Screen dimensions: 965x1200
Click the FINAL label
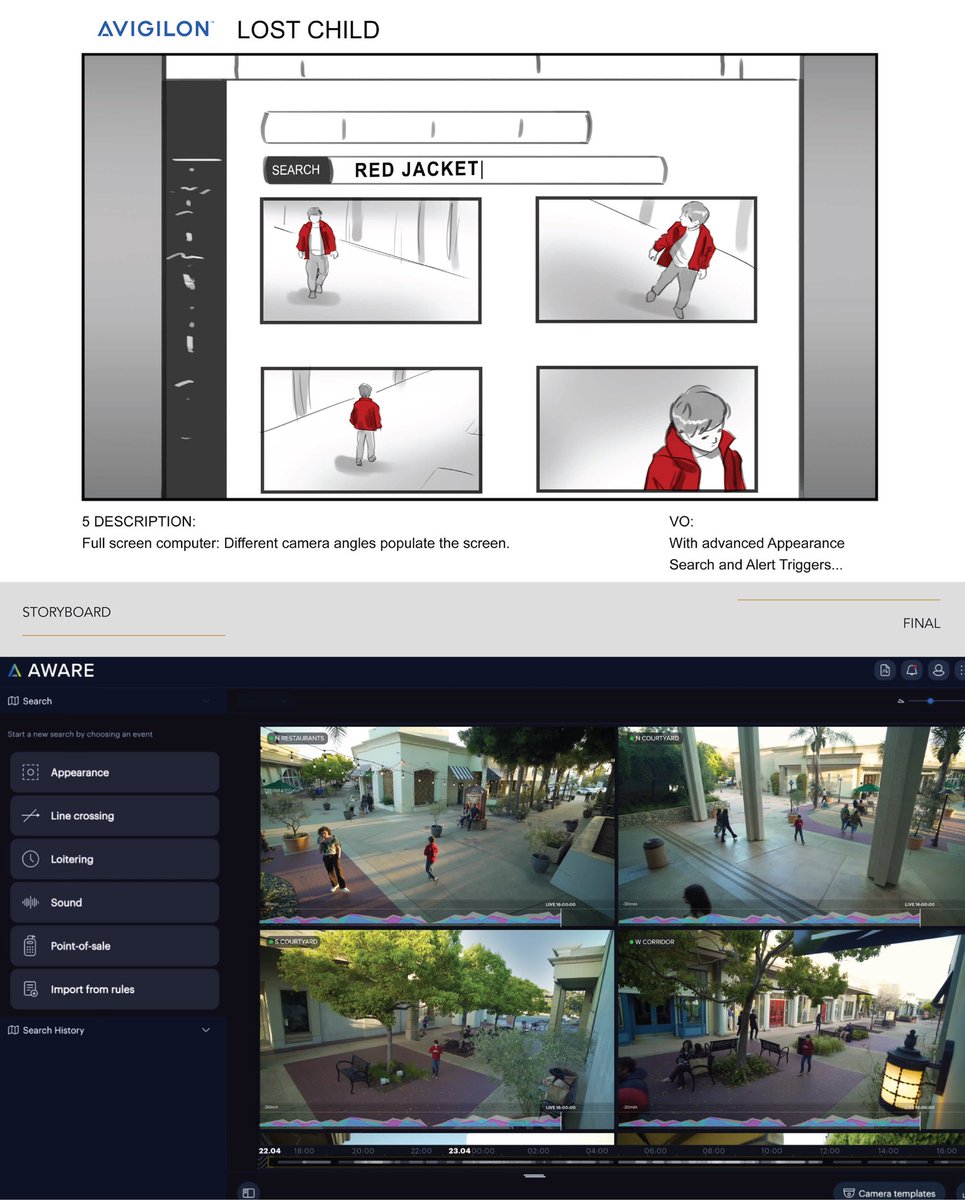pyautogui.click(x=921, y=623)
